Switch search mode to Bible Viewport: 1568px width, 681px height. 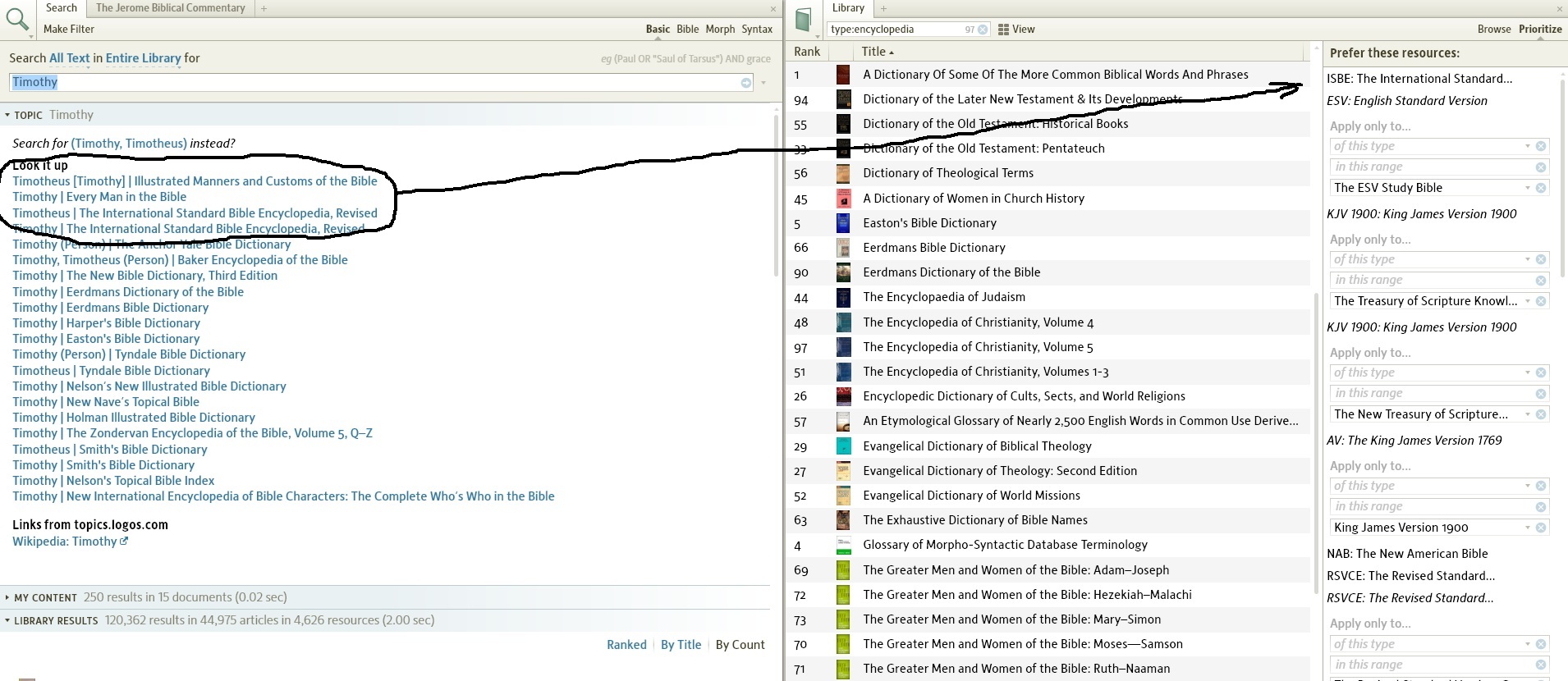tap(688, 30)
